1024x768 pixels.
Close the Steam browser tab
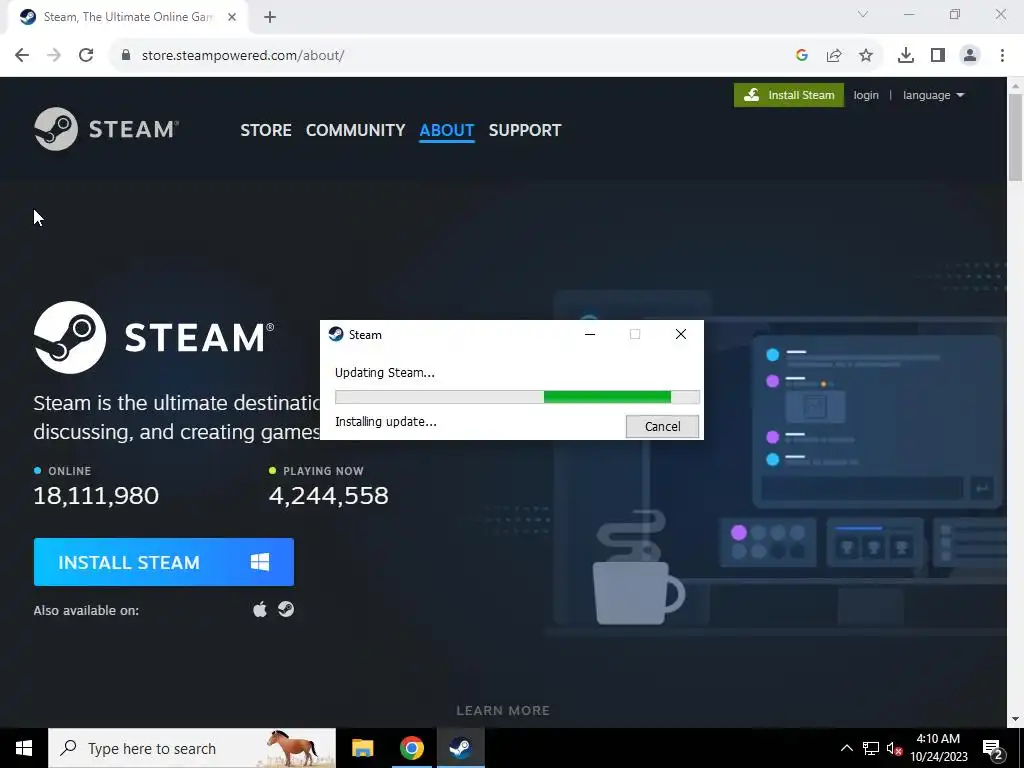[x=232, y=18]
